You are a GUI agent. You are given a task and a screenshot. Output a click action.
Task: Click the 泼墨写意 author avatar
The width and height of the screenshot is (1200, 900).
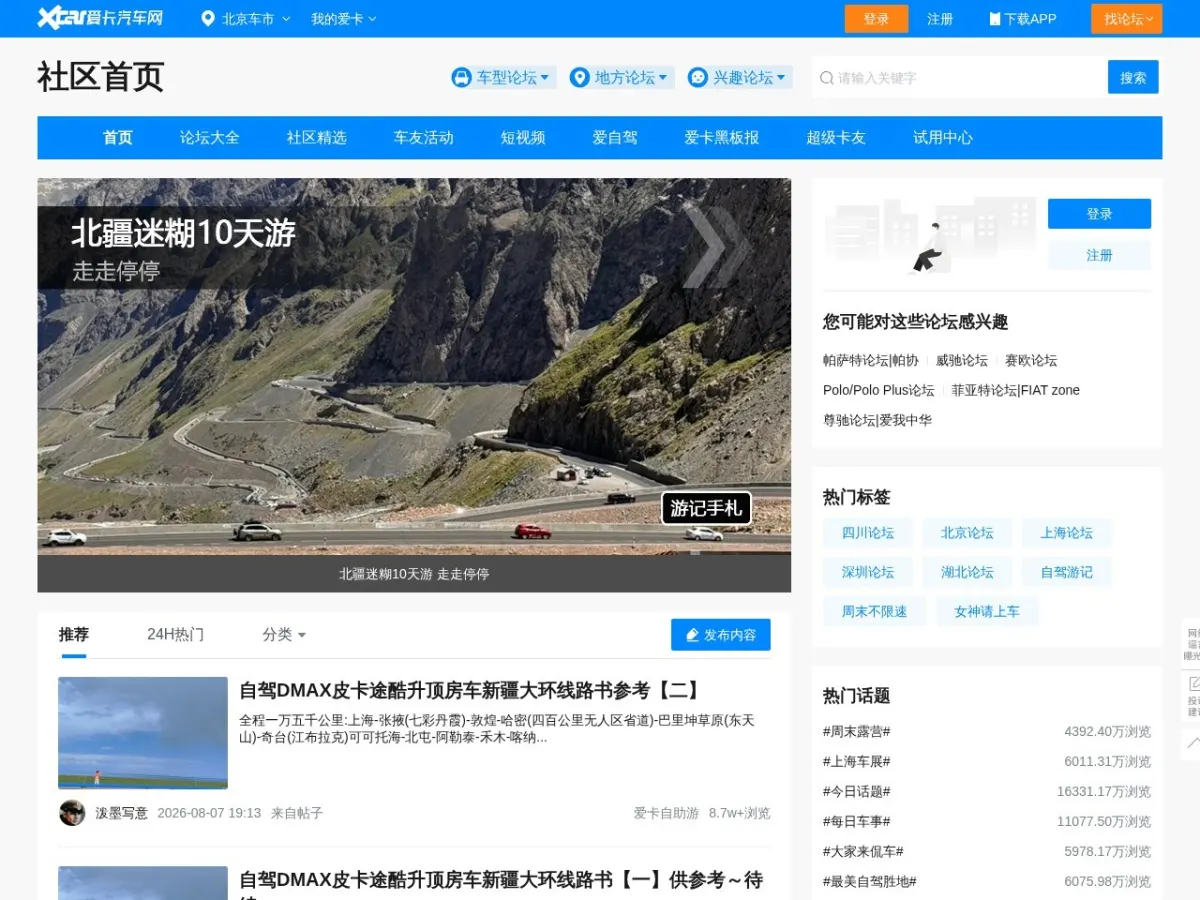72,813
